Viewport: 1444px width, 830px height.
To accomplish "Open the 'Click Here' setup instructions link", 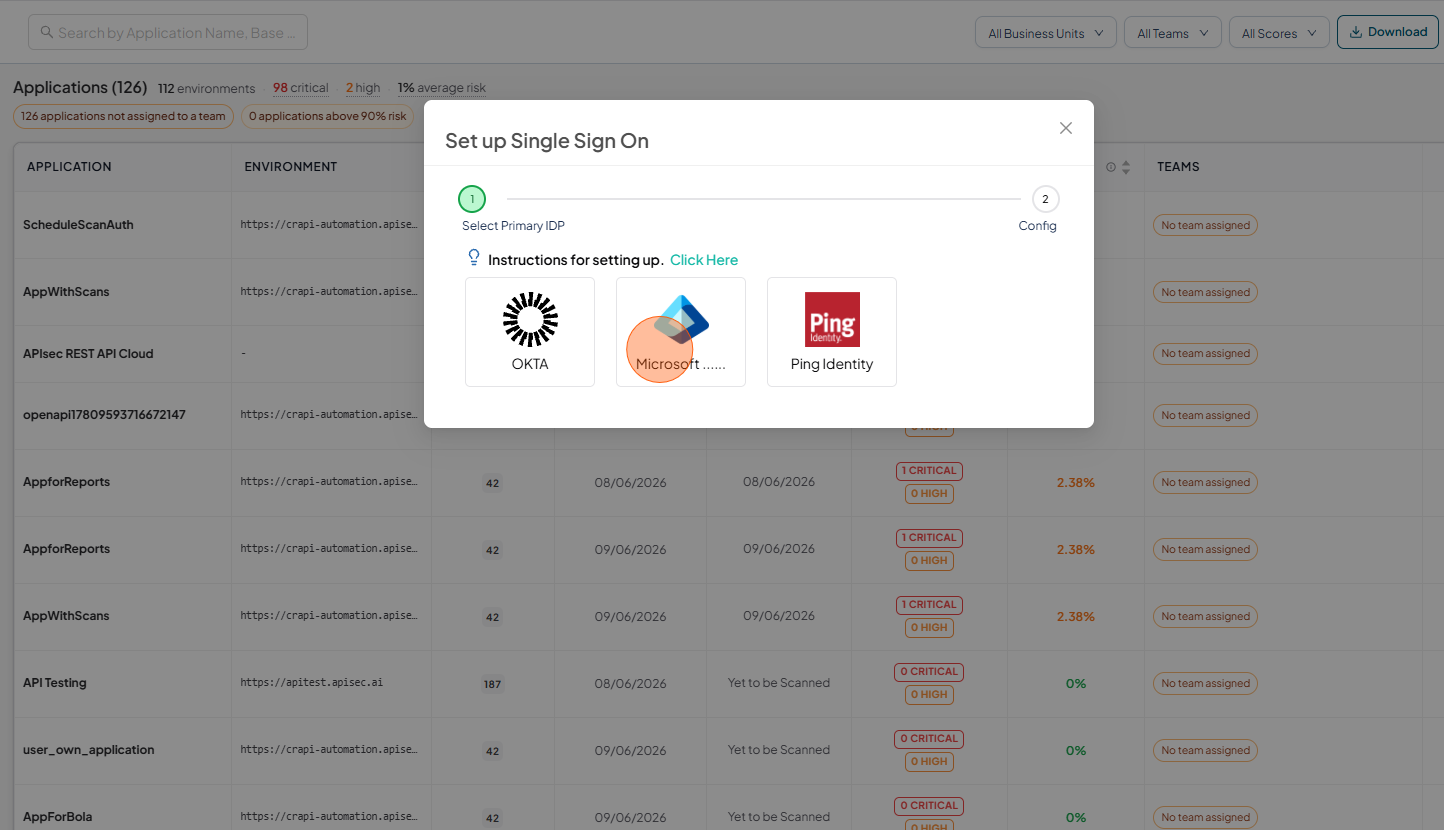I will point(704,260).
